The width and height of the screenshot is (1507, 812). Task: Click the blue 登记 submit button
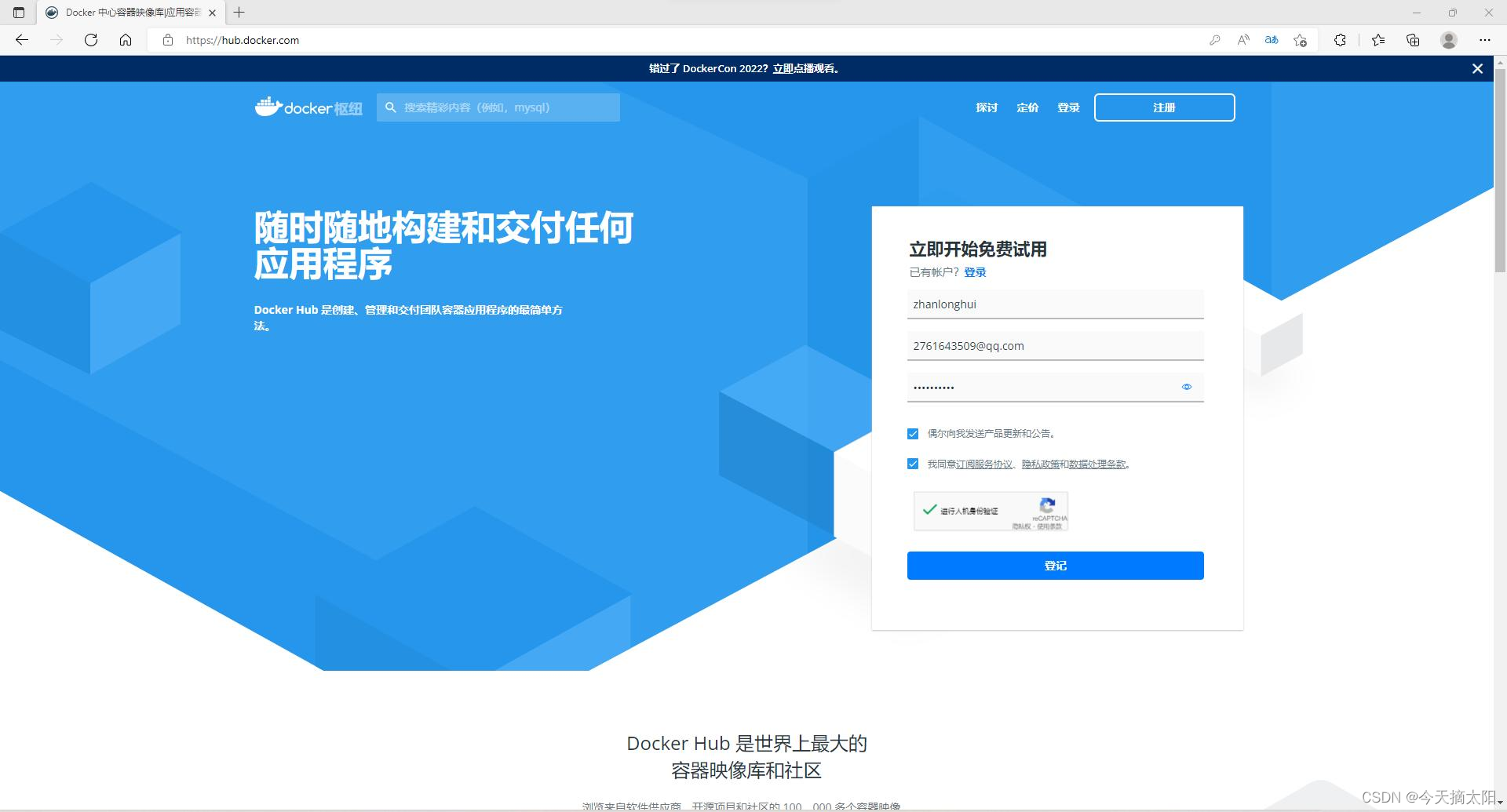pyautogui.click(x=1055, y=566)
